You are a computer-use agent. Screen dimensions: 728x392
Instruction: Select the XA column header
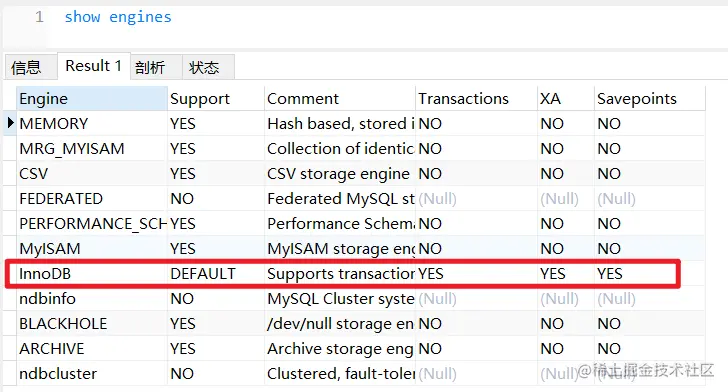point(566,98)
